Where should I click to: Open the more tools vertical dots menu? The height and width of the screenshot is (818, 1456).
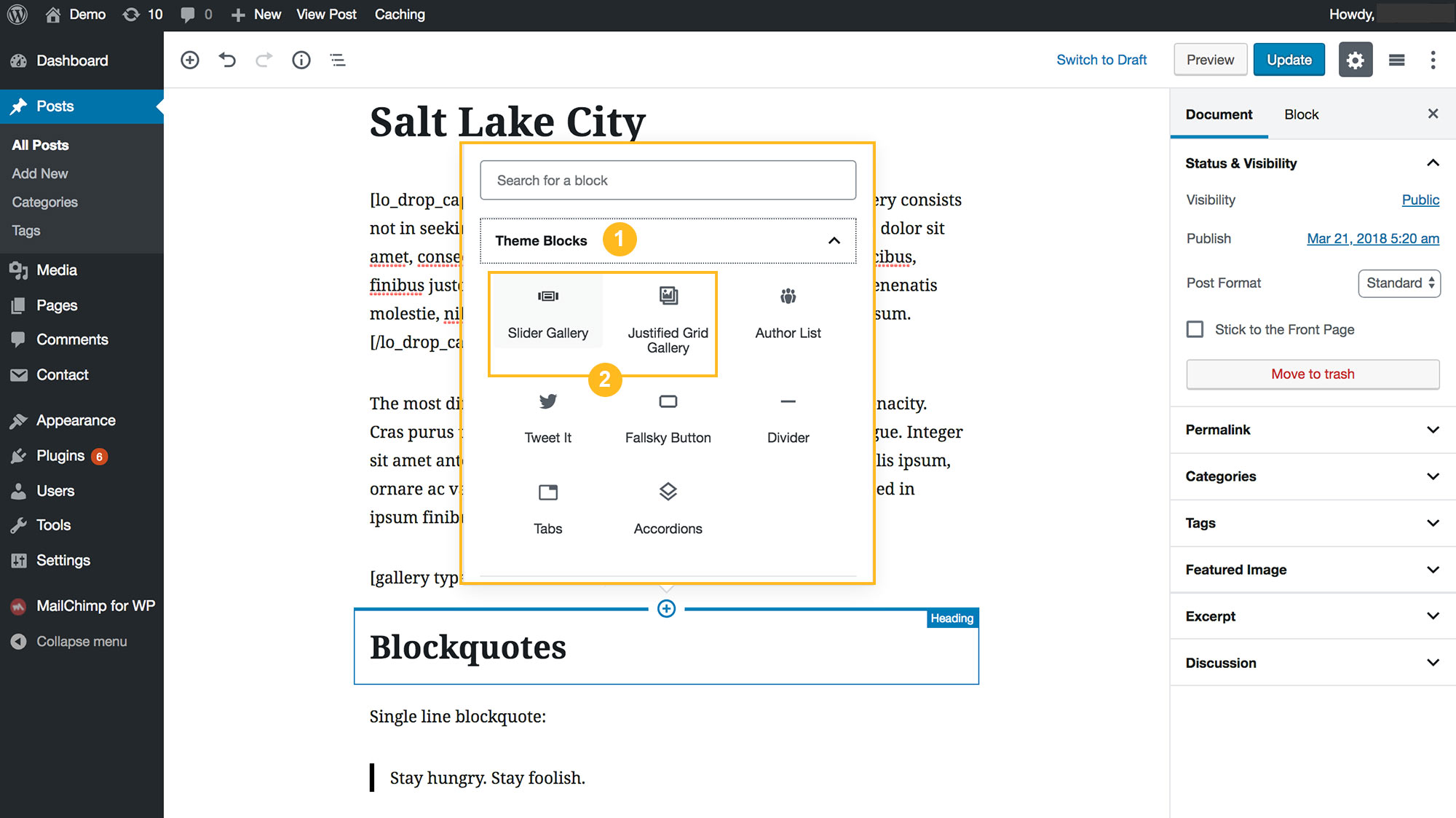tap(1433, 60)
